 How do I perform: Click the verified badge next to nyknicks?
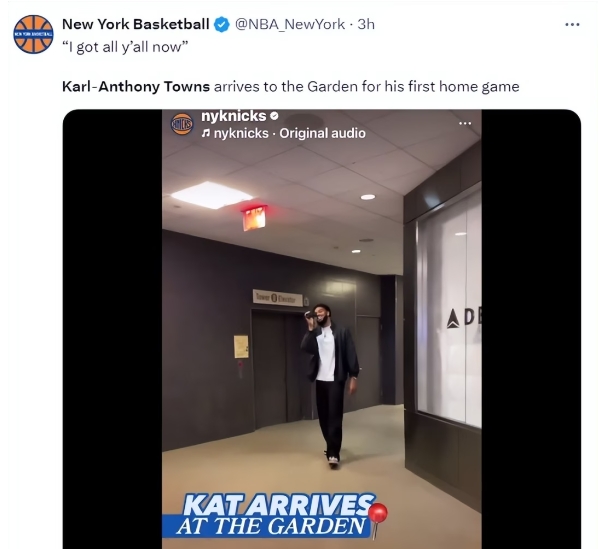pyautogui.click(x=274, y=116)
